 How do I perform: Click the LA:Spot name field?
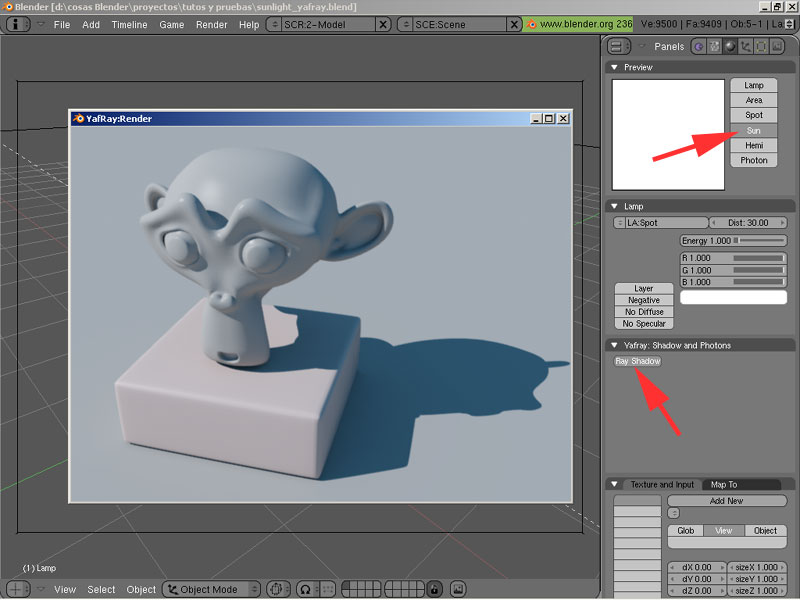667,222
